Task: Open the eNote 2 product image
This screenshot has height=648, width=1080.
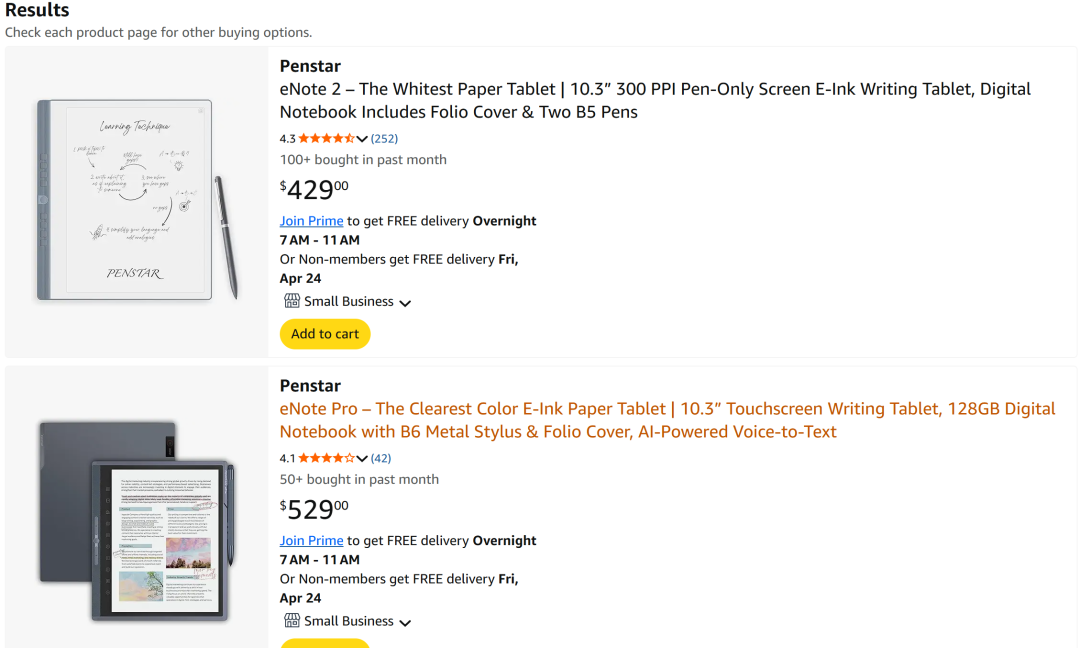Action: point(137,200)
